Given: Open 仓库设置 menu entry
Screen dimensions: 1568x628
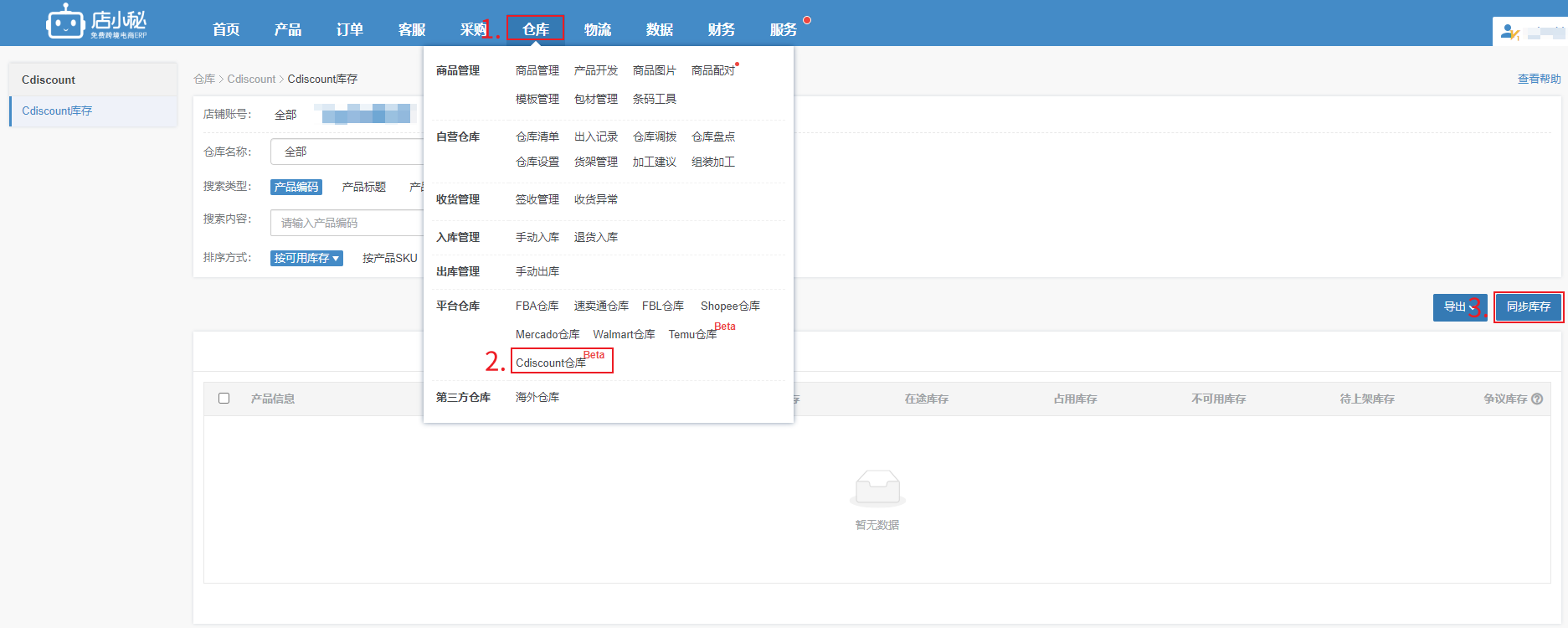Looking at the screenshot, I should pyautogui.click(x=537, y=162).
